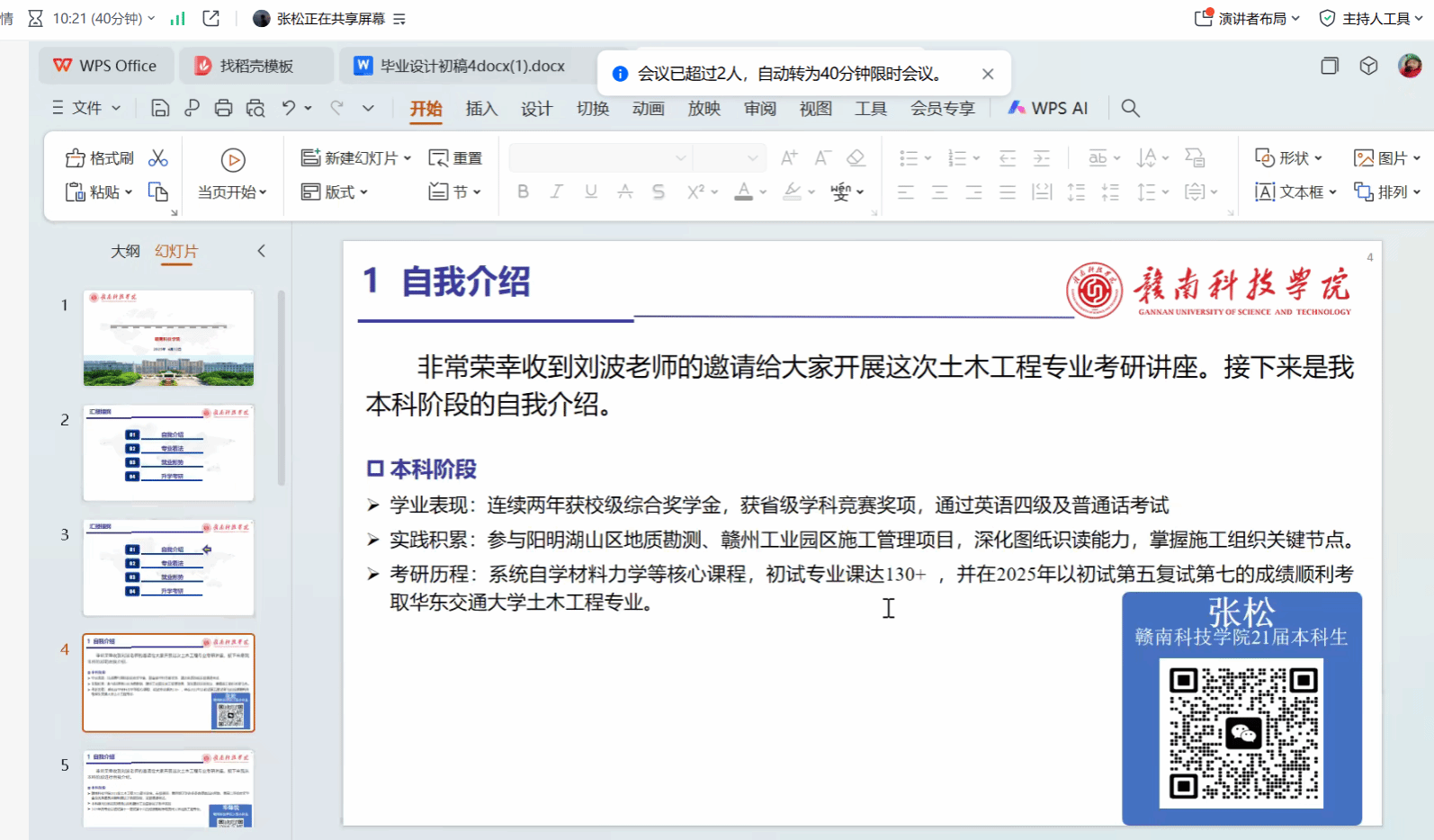This screenshot has height=840, width=1434.
Task: Open the File (文件) menu button
Action: [x=86, y=108]
